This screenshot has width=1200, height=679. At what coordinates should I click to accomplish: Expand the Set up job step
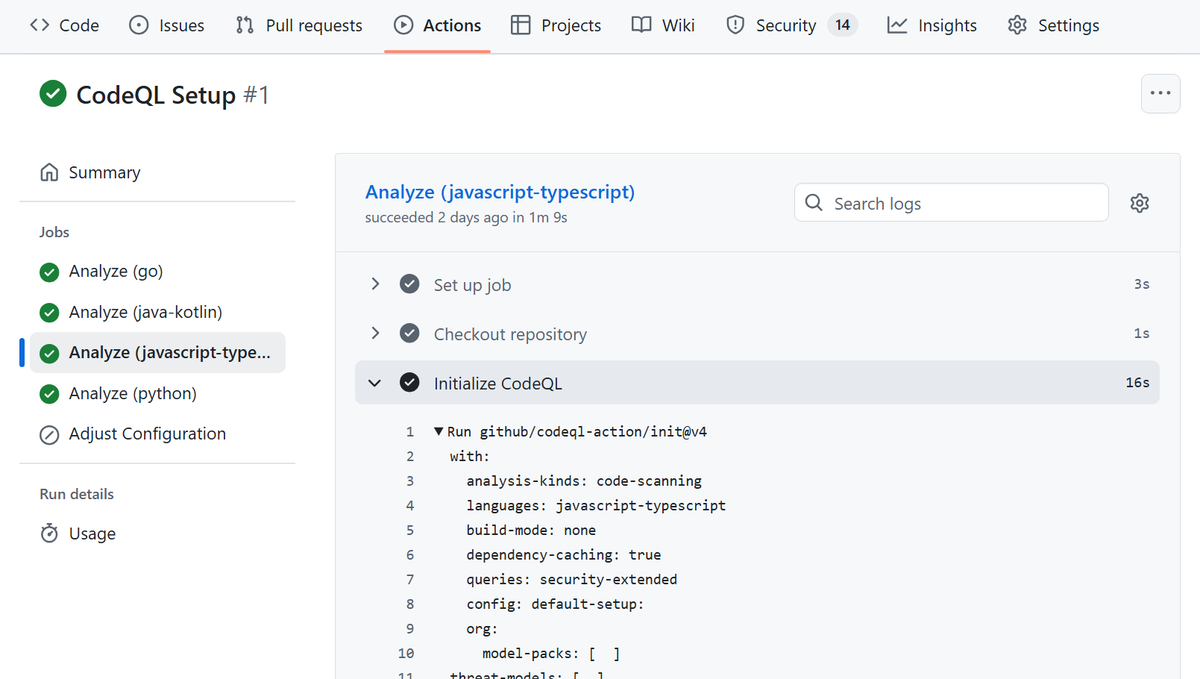pos(375,284)
